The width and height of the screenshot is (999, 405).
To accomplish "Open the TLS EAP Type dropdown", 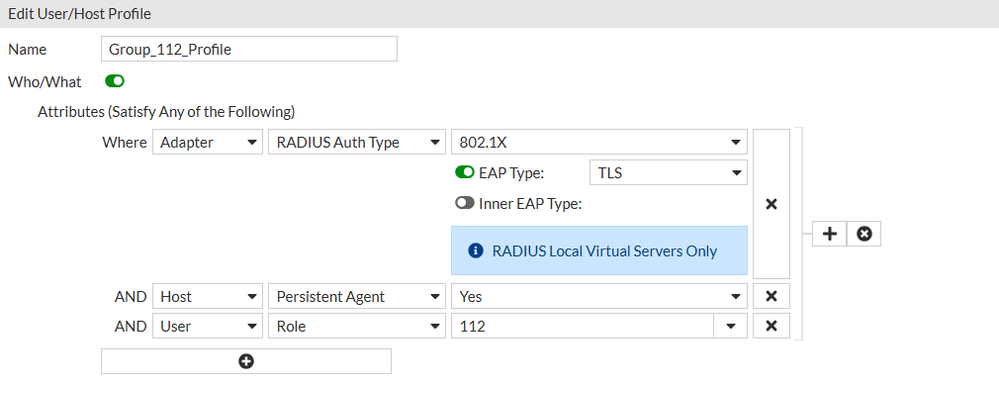I will [x=668, y=173].
